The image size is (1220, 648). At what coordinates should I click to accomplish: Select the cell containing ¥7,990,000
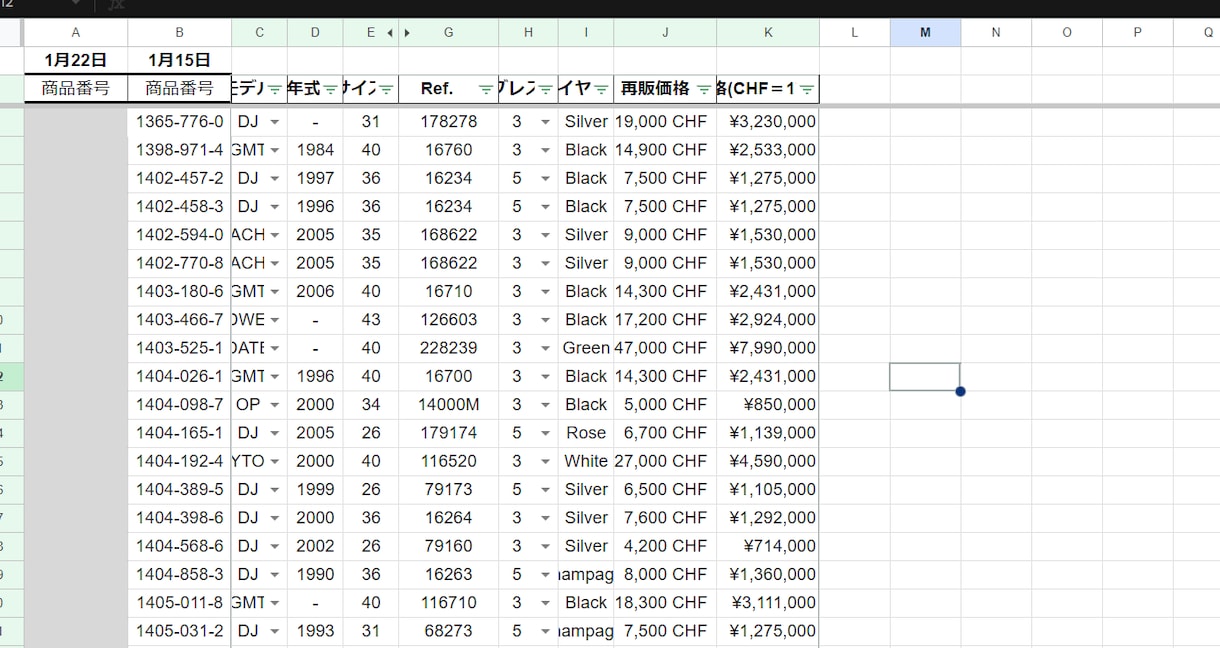tap(768, 348)
